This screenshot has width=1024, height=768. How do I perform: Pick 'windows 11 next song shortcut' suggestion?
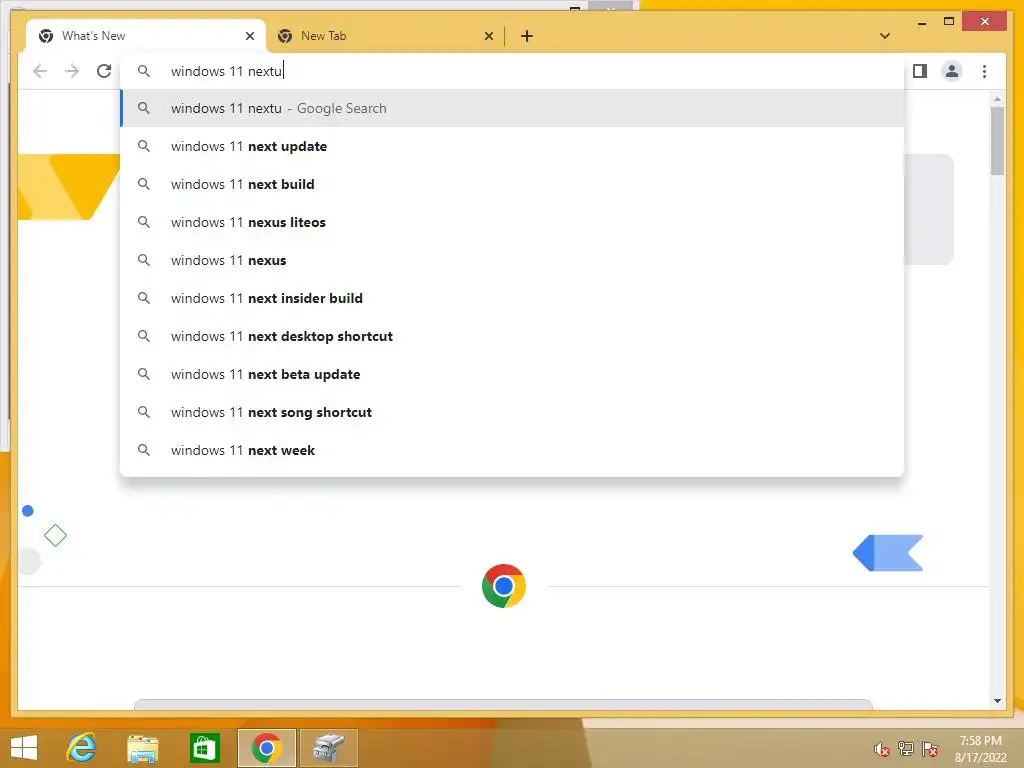512,412
